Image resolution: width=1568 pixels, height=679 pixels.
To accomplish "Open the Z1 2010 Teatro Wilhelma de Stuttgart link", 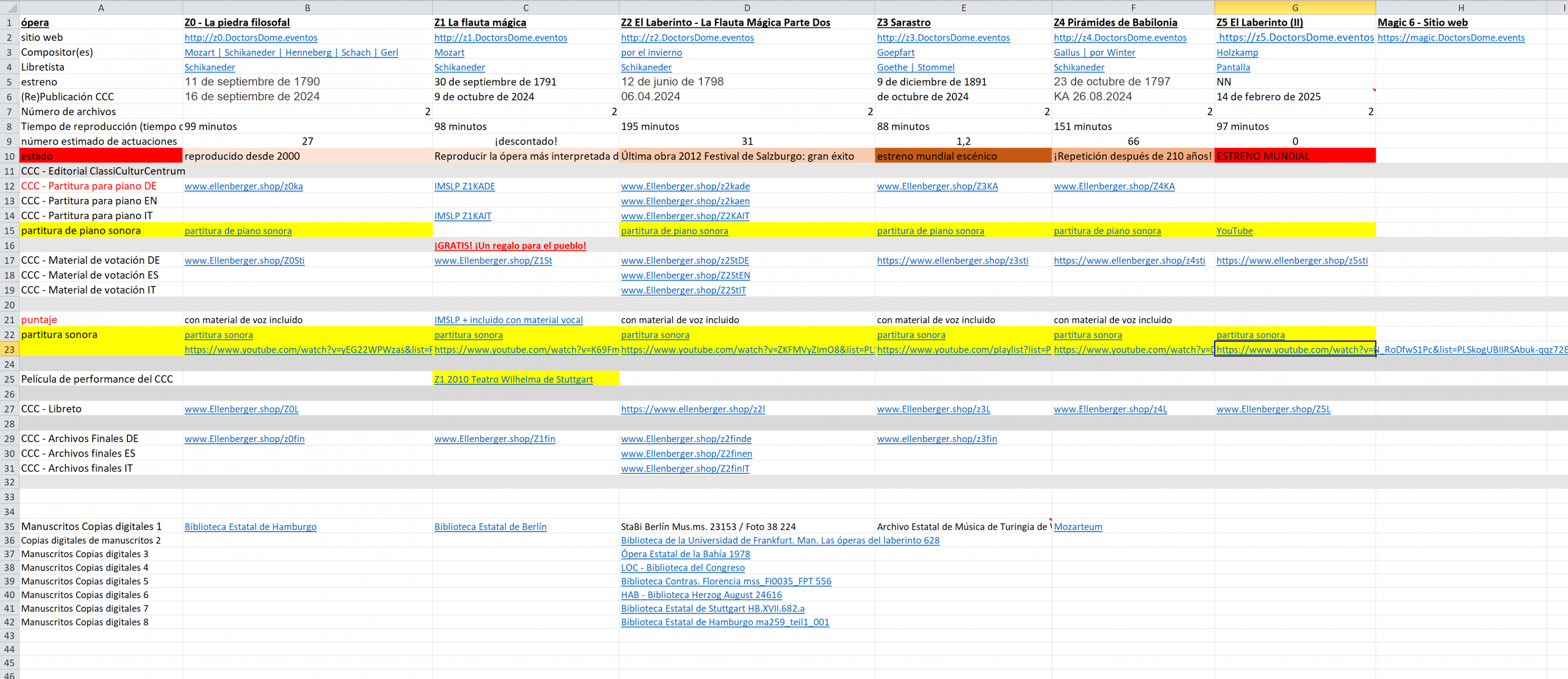I will [513, 380].
